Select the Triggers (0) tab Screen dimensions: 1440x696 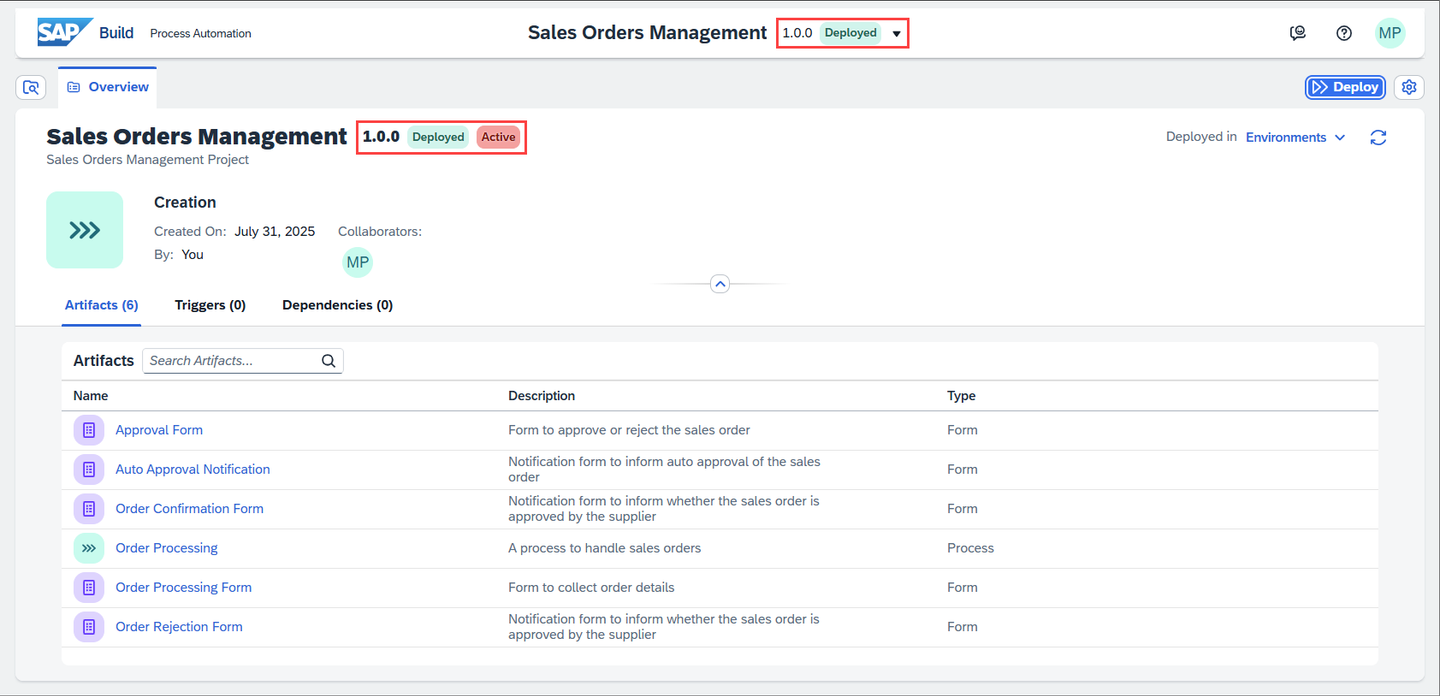pyautogui.click(x=210, y=305)
